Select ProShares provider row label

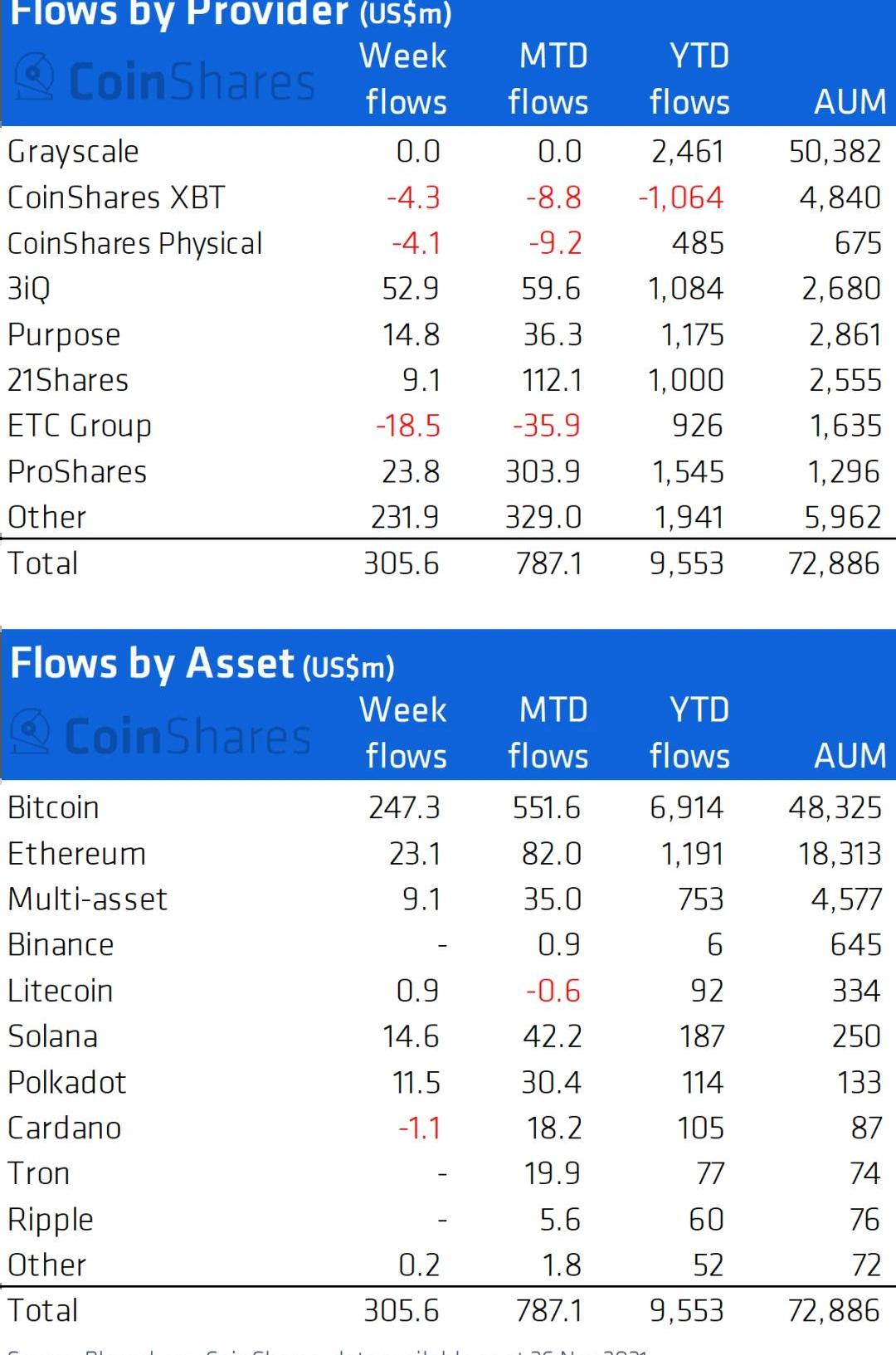click(77, 472)
